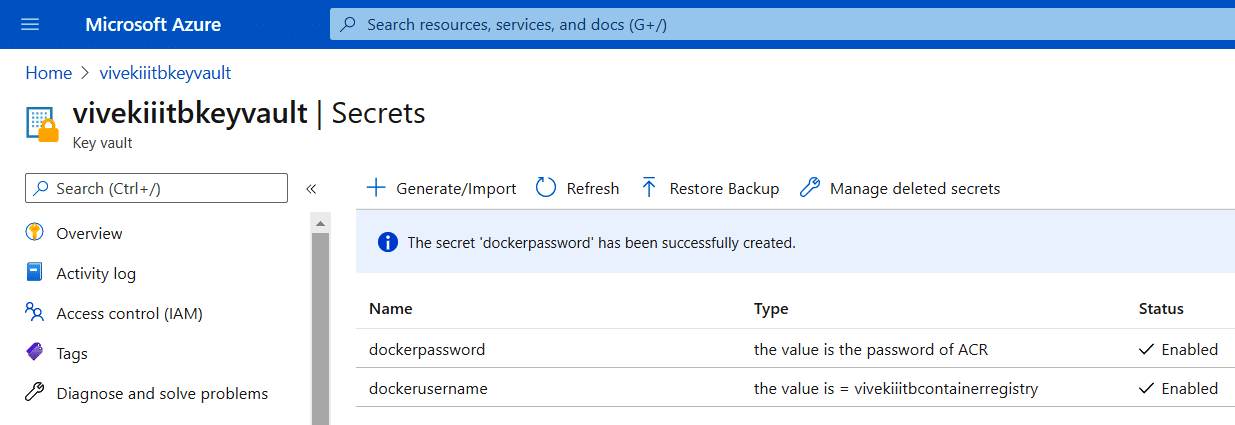This screenshot has width=1235, height=425.
Task: Click Generate/Import to add a secret
Action: (442, 188)
